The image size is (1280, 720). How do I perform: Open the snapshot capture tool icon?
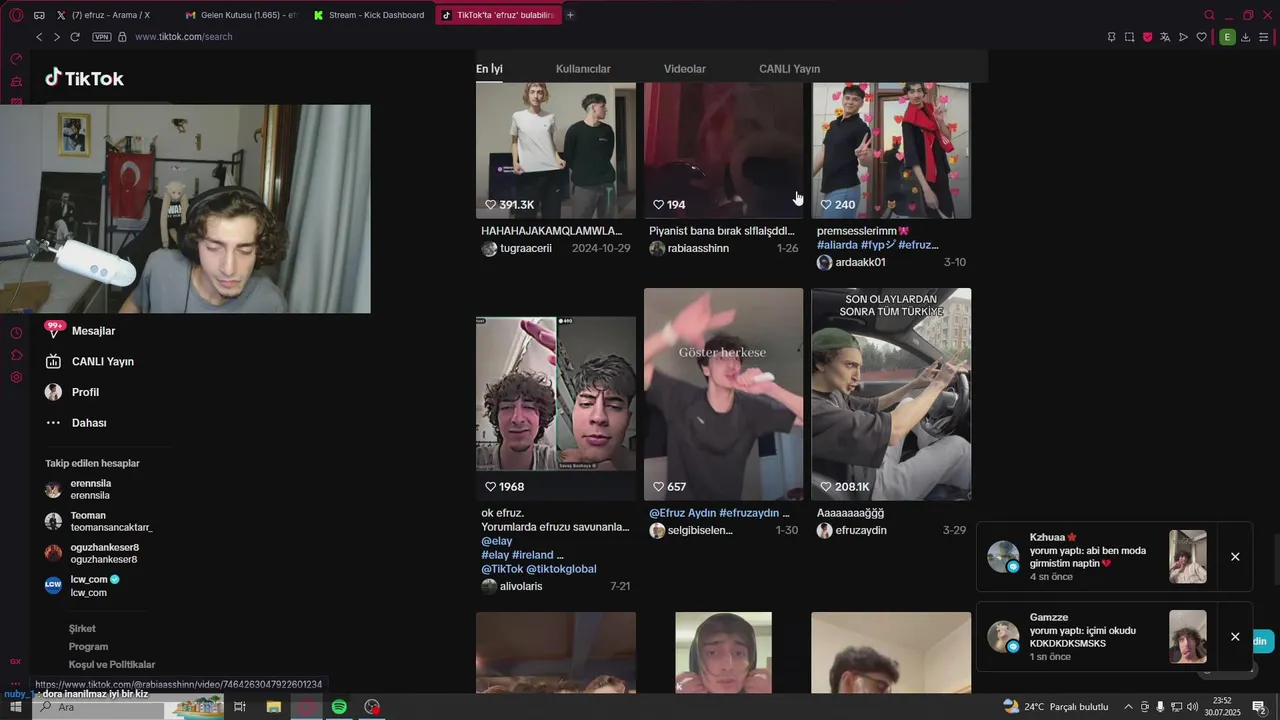click(1129, 37)
